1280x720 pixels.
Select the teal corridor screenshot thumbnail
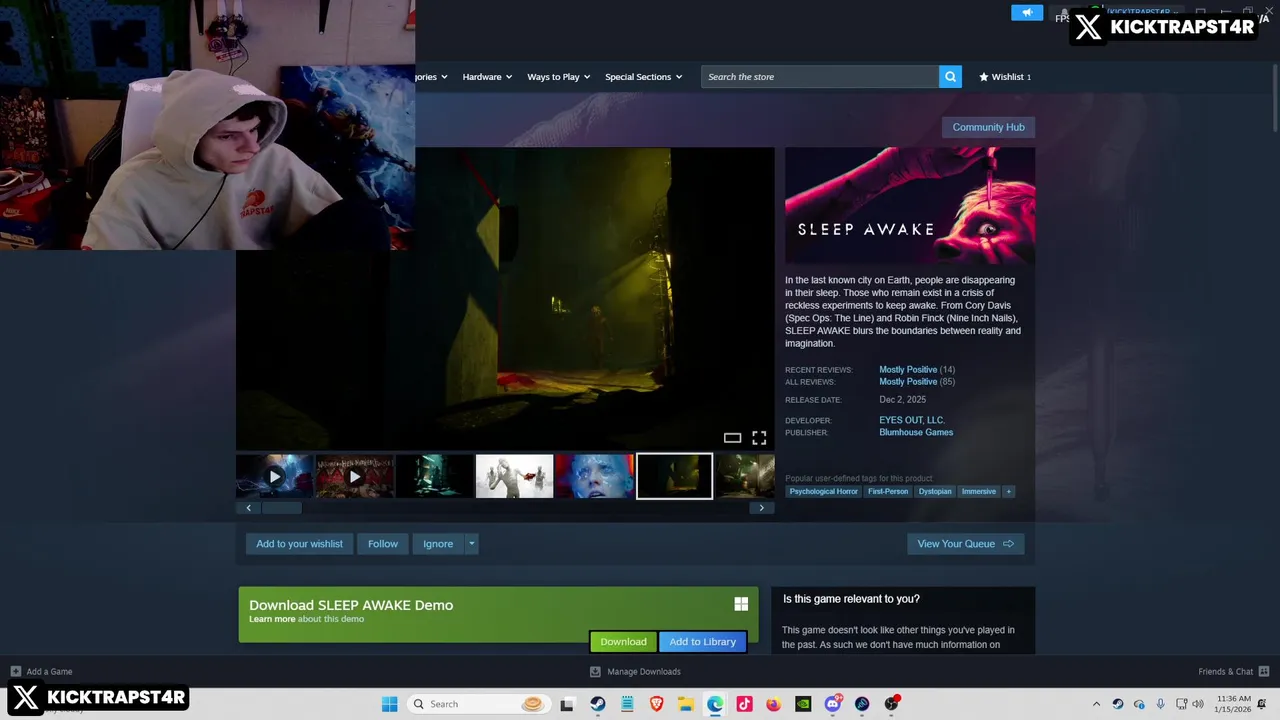click(434, 476)
